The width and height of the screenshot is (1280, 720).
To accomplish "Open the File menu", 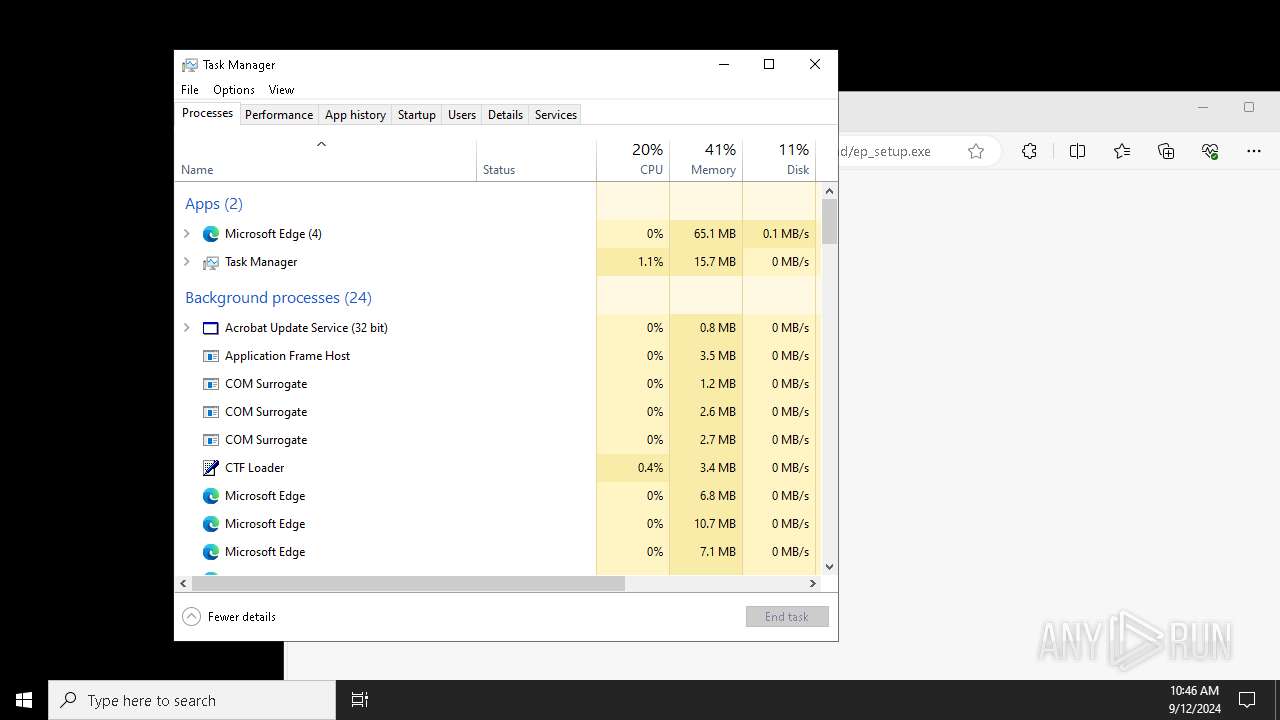I will coord(190,90).
